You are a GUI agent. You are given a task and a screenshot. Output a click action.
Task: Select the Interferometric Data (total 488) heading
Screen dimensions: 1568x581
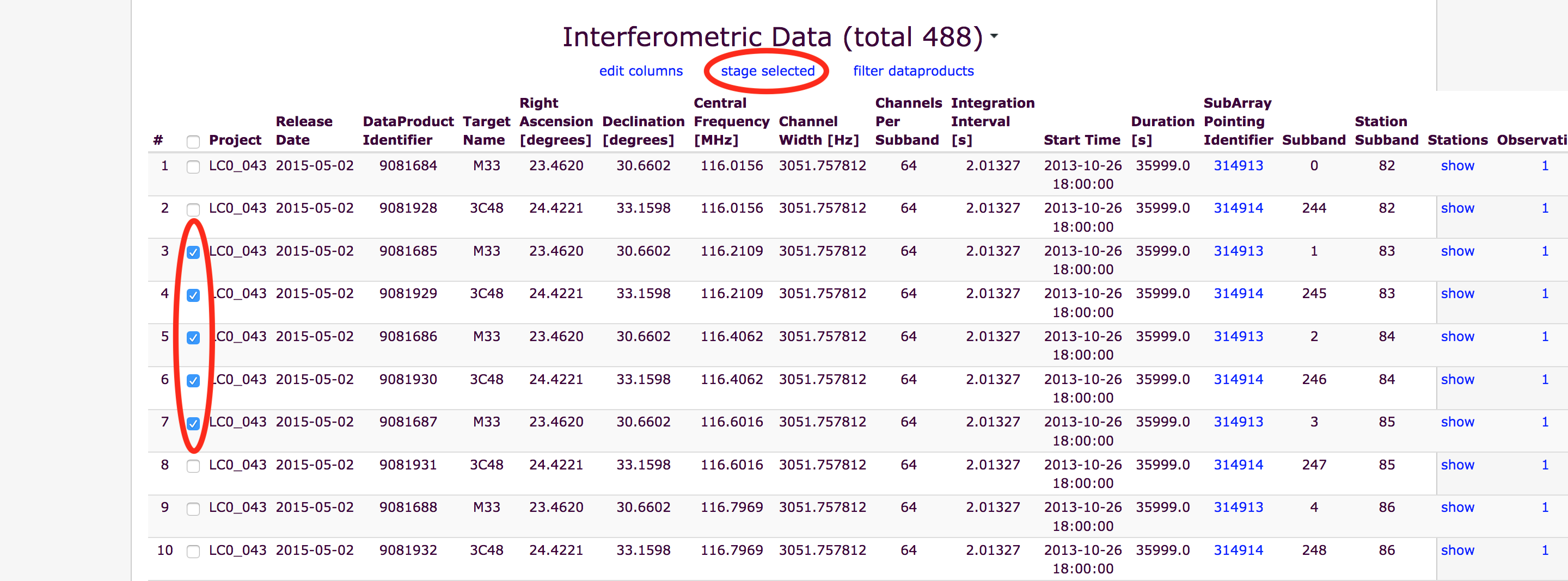pyautogui.click(x=773, y=37)
